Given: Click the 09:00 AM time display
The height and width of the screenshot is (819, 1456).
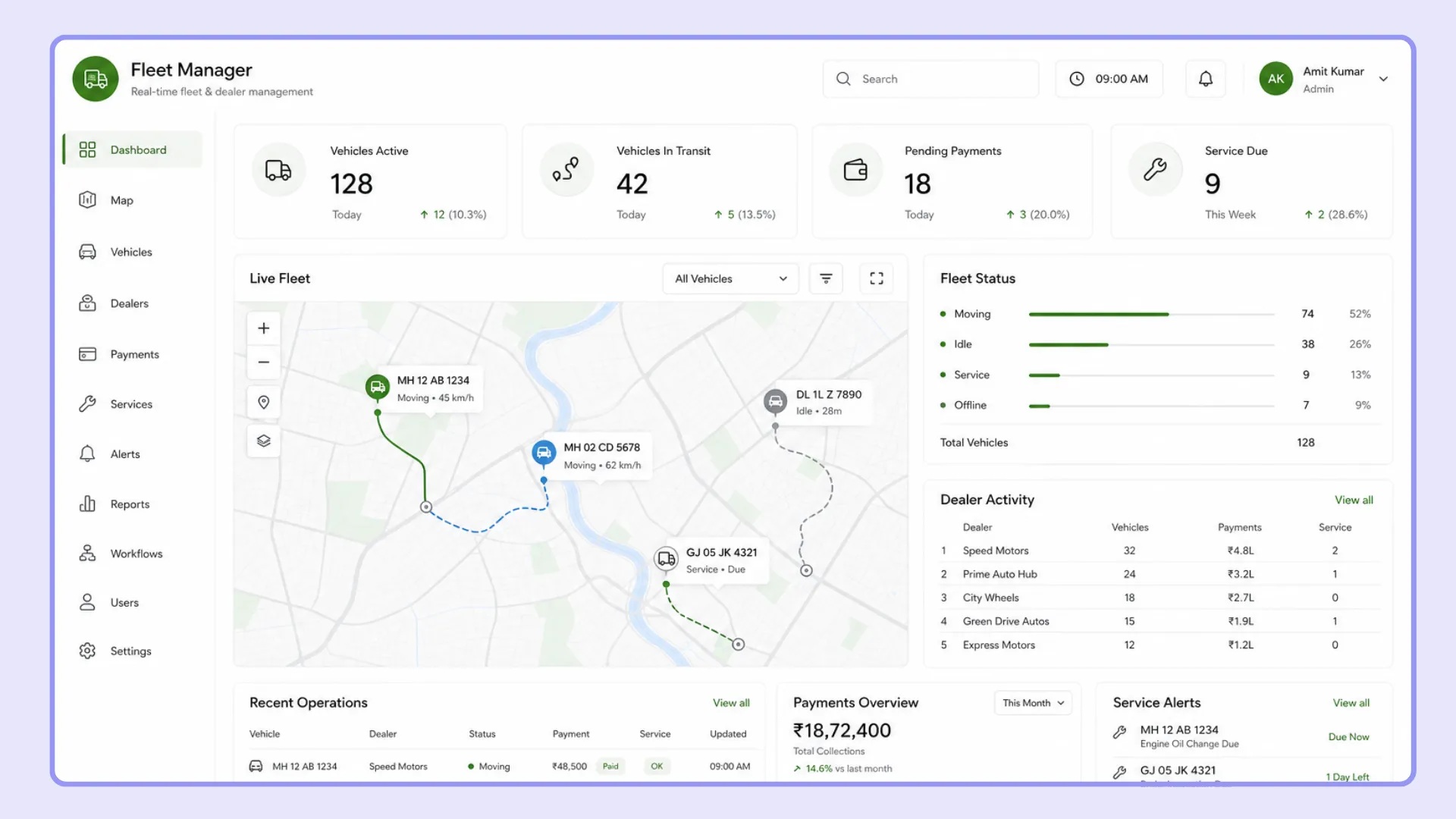Looking at the screenshot, I should 1109,79.
